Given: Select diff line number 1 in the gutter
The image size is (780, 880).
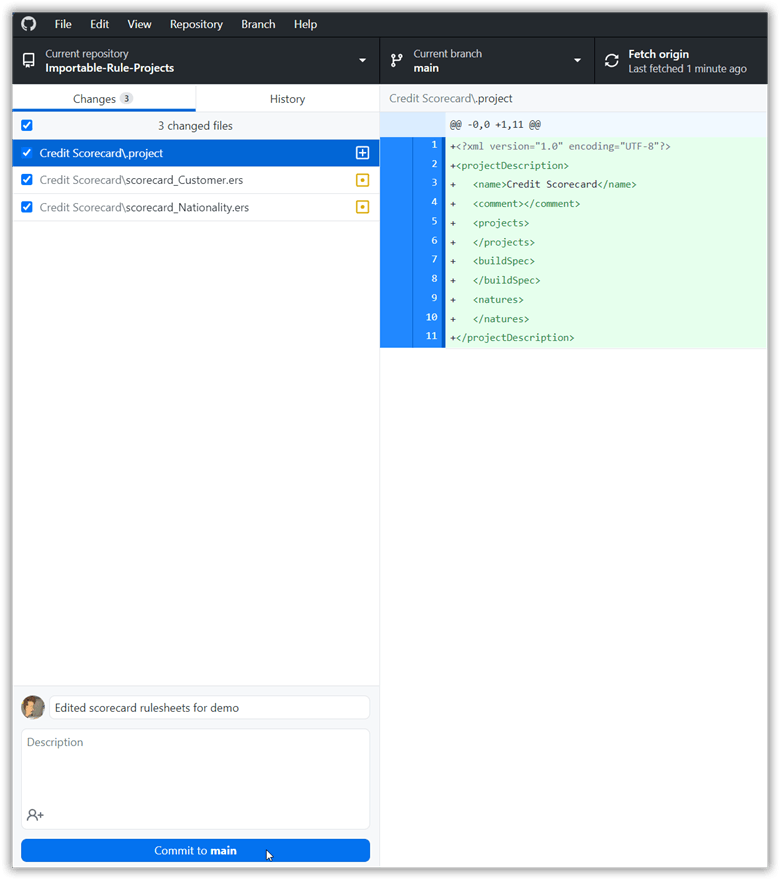Looking at the screenshot, I should tap(429, 145).
